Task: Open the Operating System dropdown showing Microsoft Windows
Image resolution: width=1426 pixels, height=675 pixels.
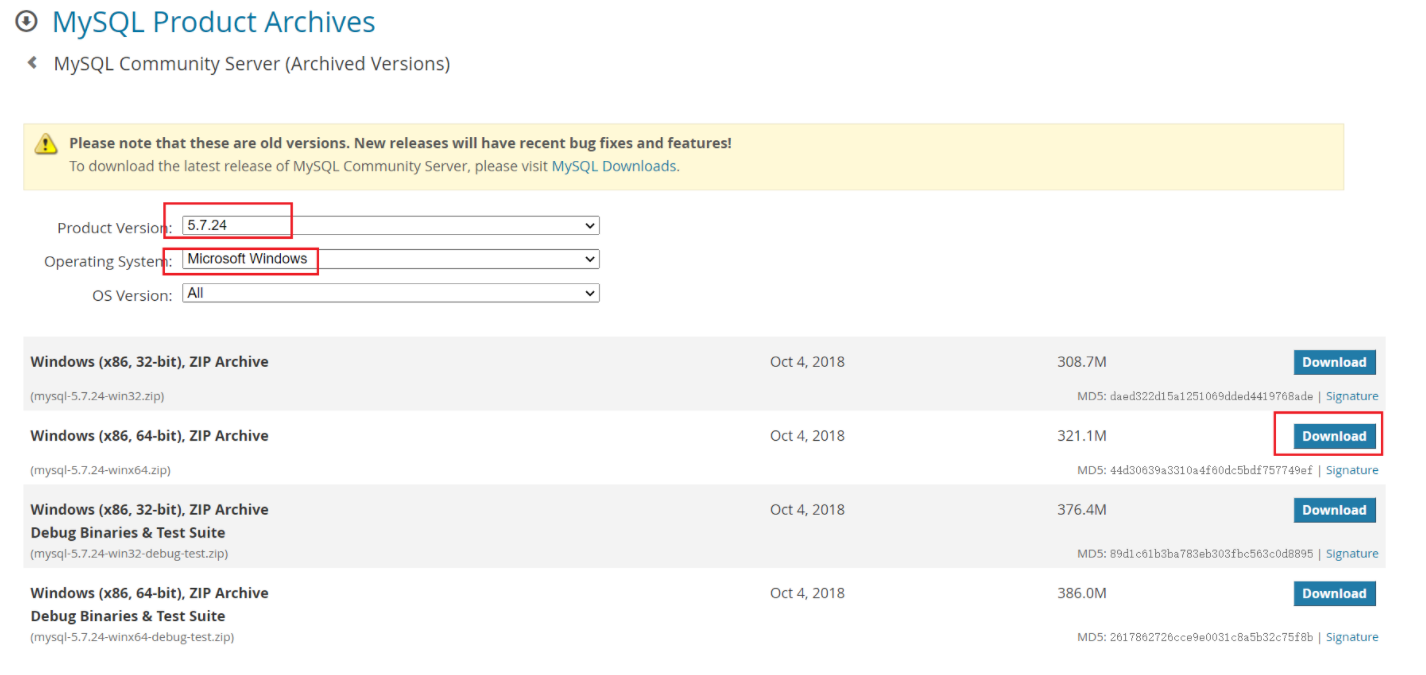Action: pyautogui.click(x=391, y=259)
